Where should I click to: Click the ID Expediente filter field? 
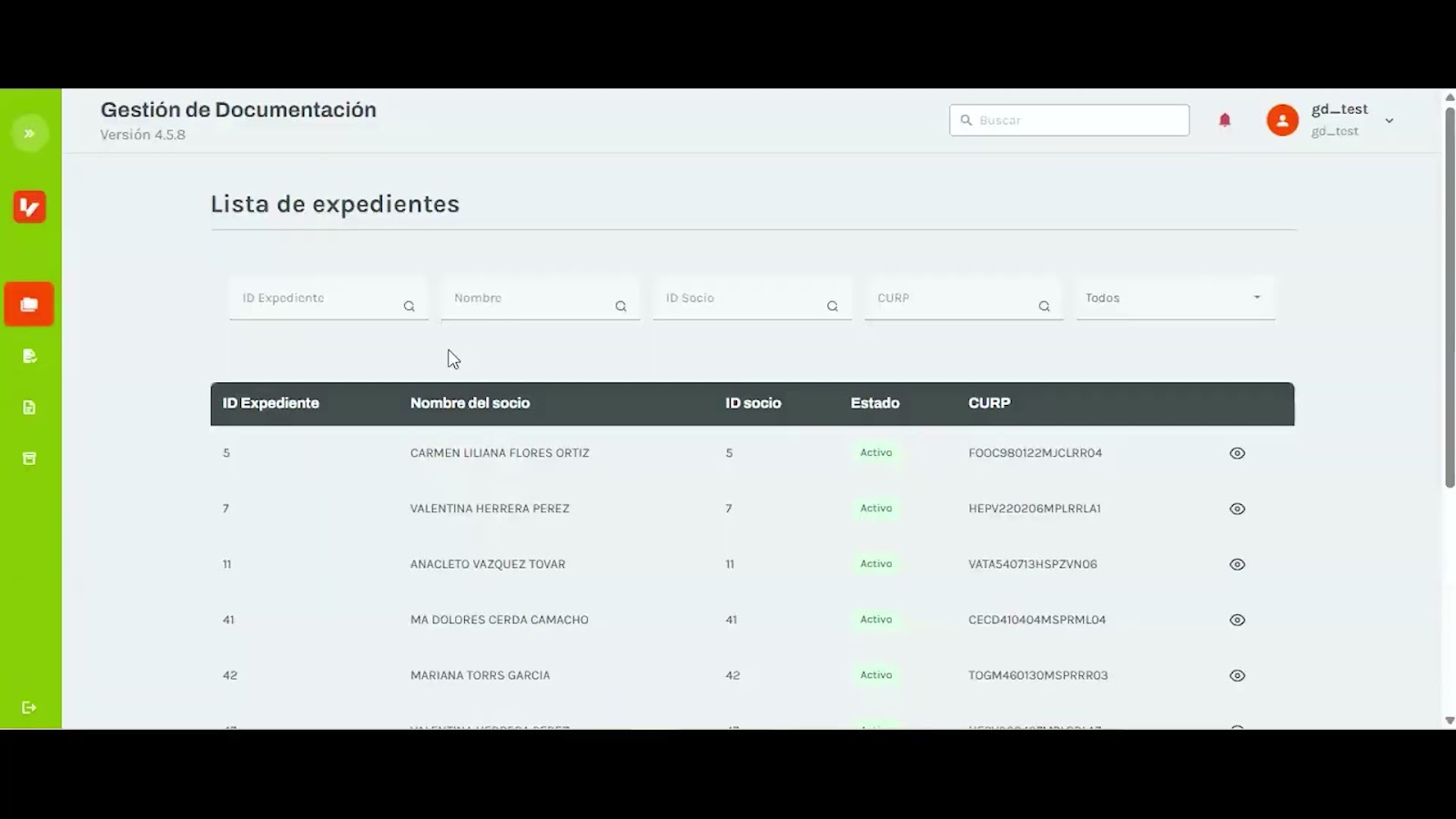(329, 298)
